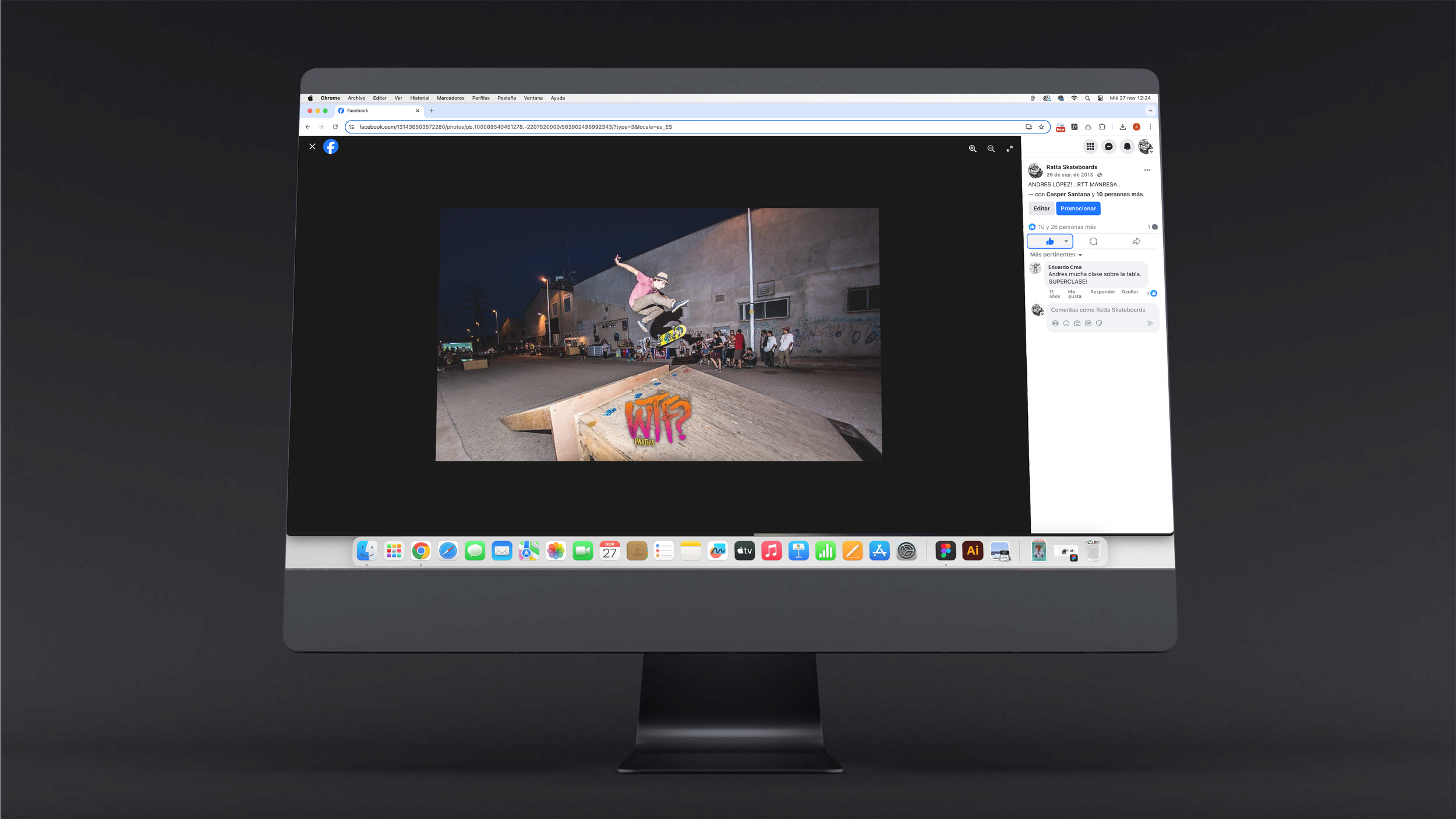Zoom out of the photo

[x=991, y=149]
